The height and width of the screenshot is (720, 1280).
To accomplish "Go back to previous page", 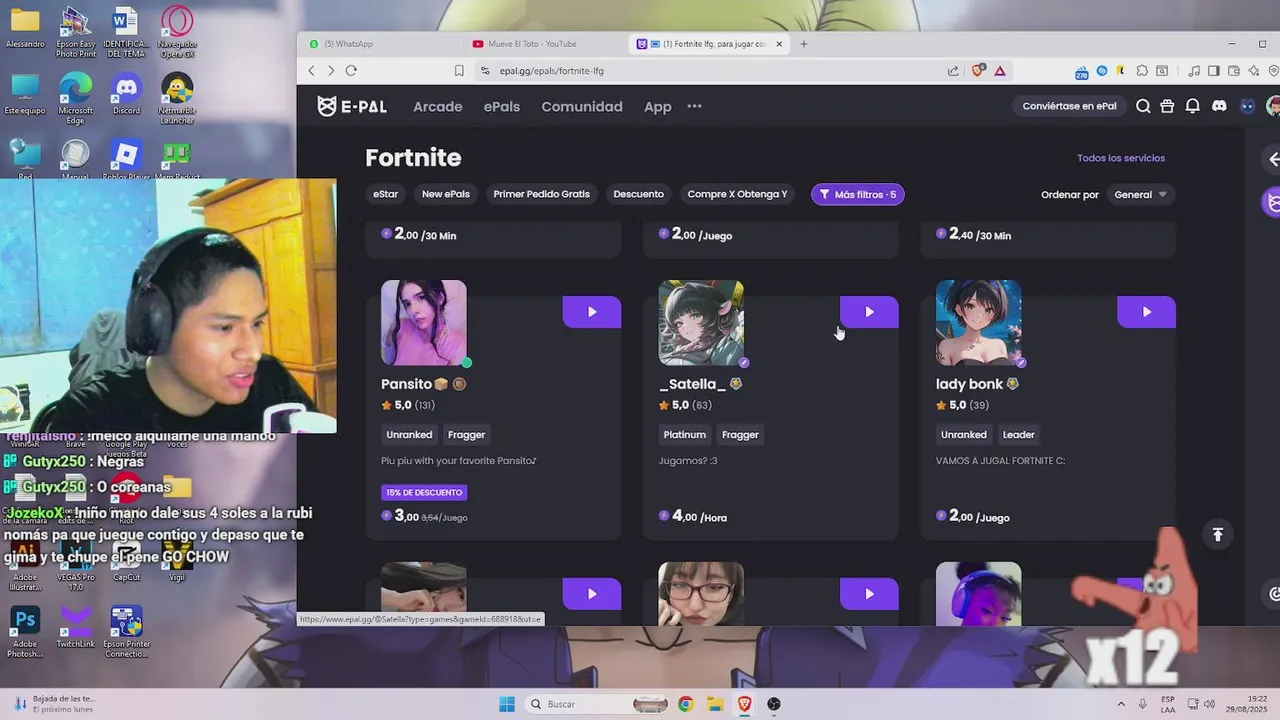I will tap(311, 70).
